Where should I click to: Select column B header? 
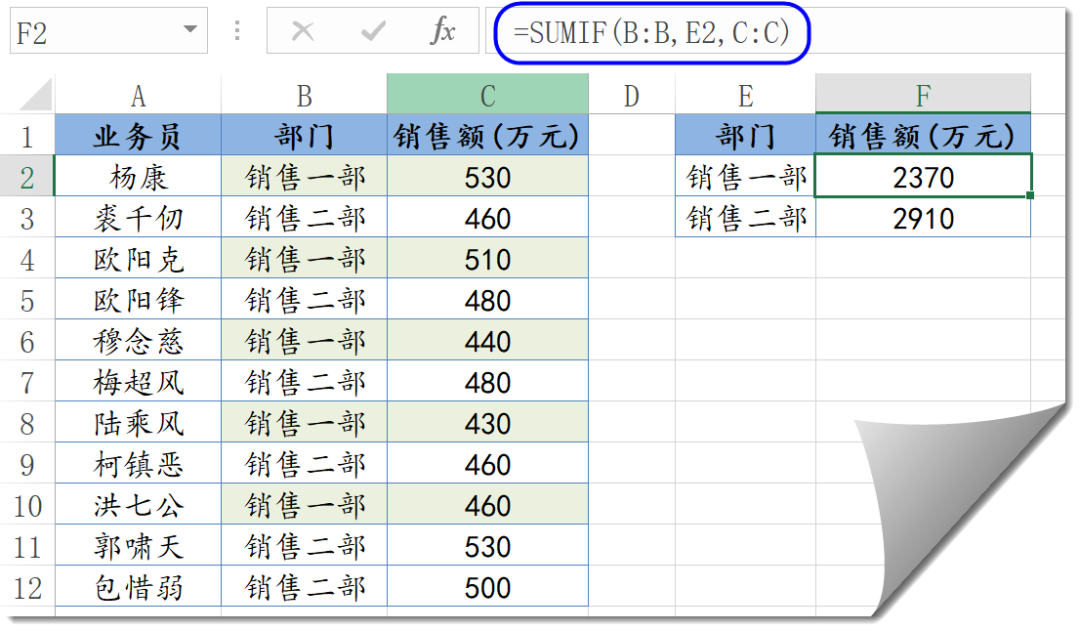(304, 95)
